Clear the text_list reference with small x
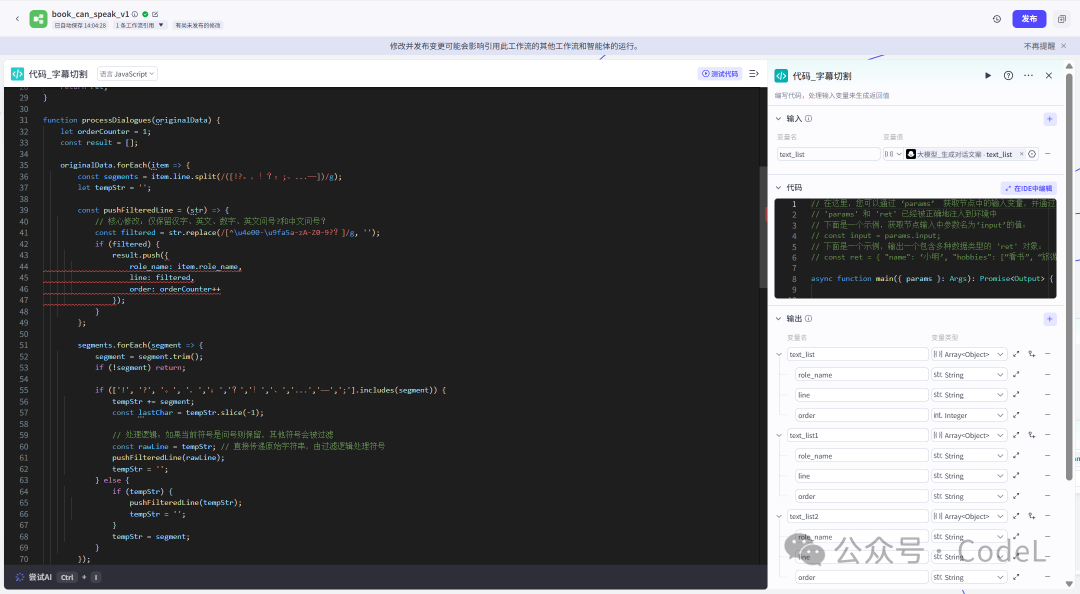Screen dimensions: 1080x594 click(1021, 154)
